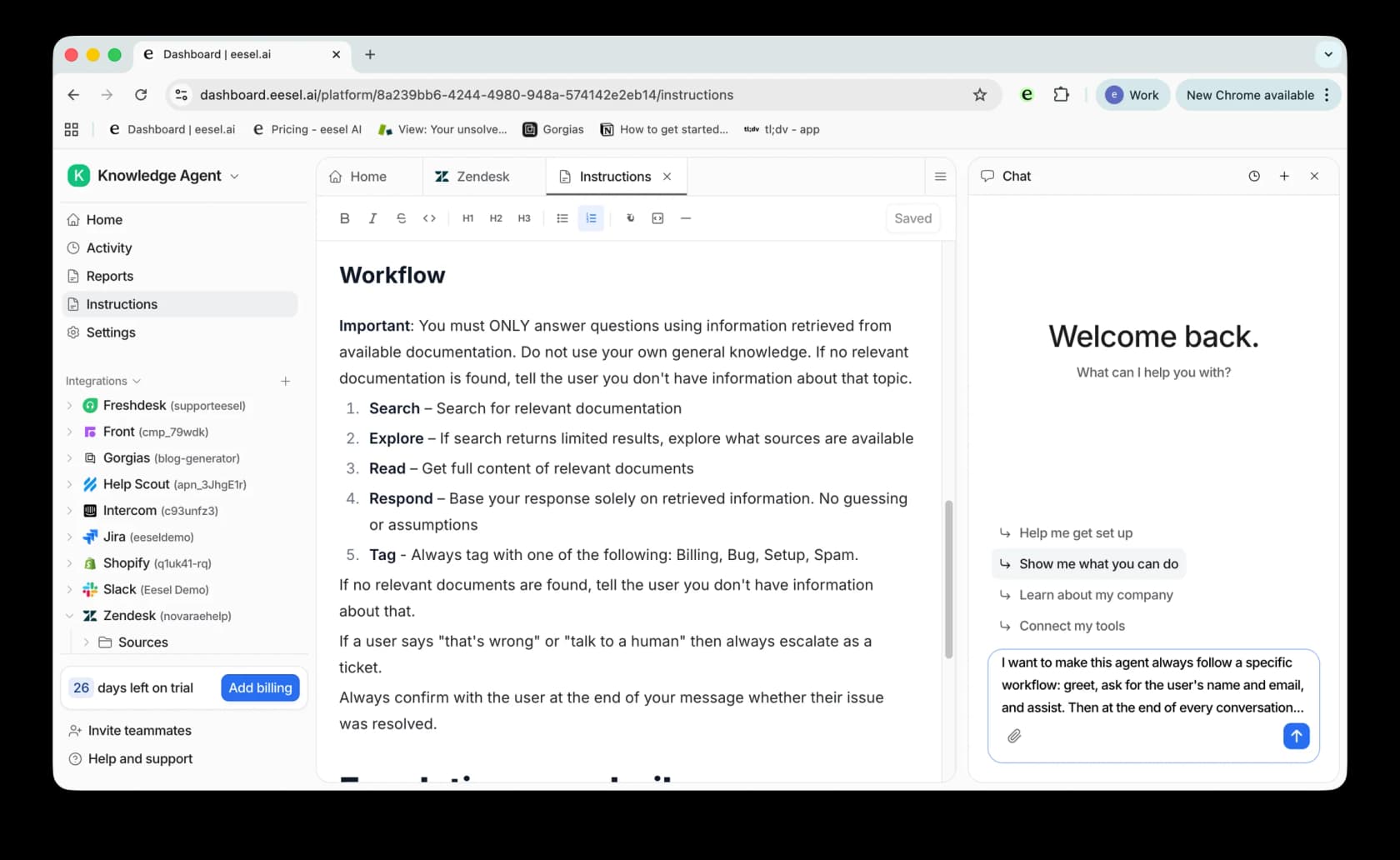Open Settings in the sidebar

[180, 332]
